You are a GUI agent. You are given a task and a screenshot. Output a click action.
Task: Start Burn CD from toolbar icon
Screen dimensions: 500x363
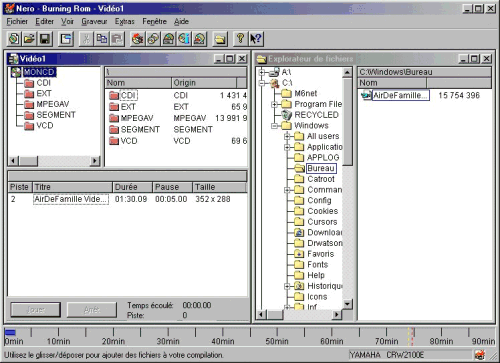click(x=138, y=39)
